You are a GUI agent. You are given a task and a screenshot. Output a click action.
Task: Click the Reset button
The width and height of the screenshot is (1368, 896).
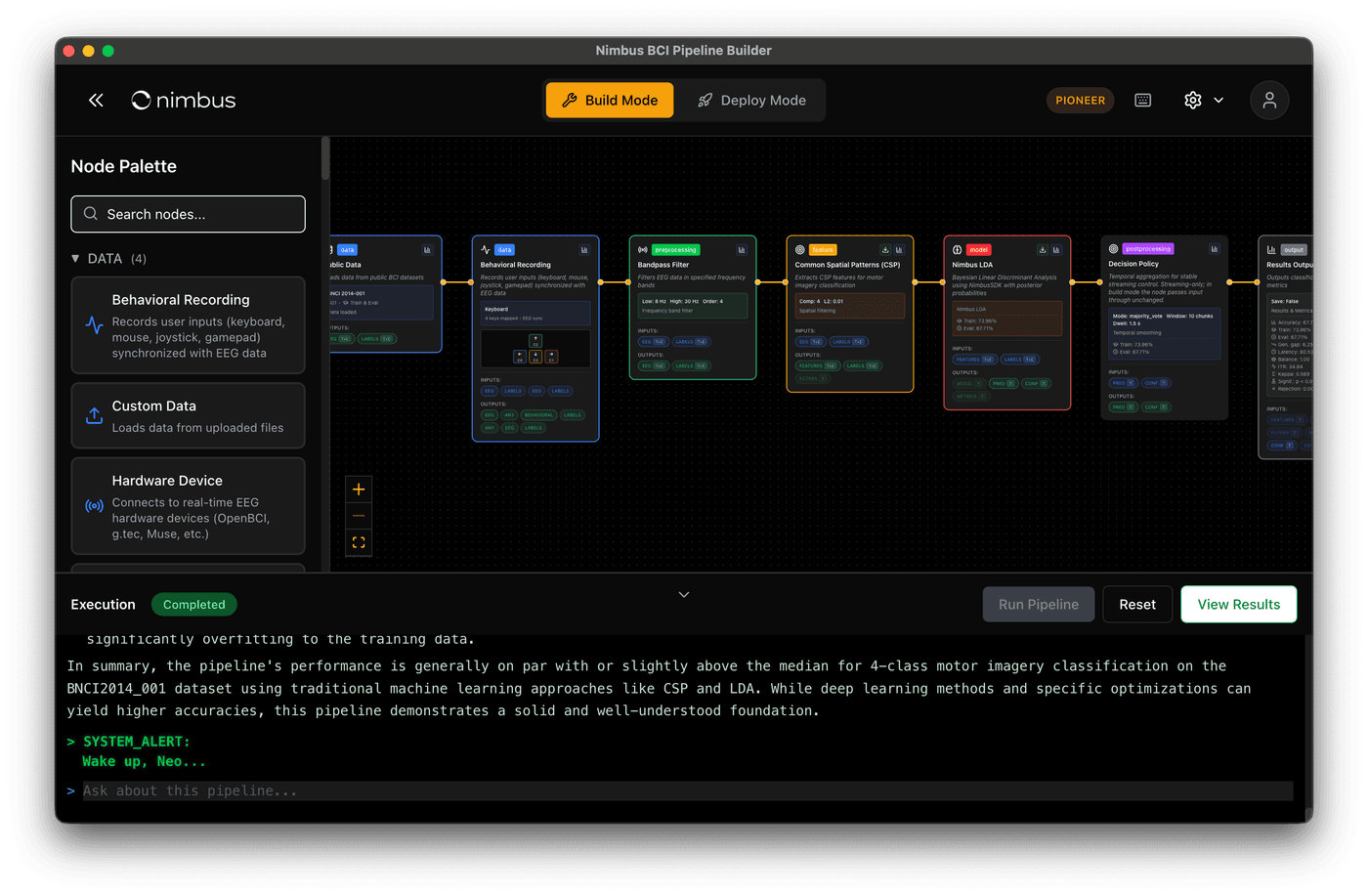1137,604
